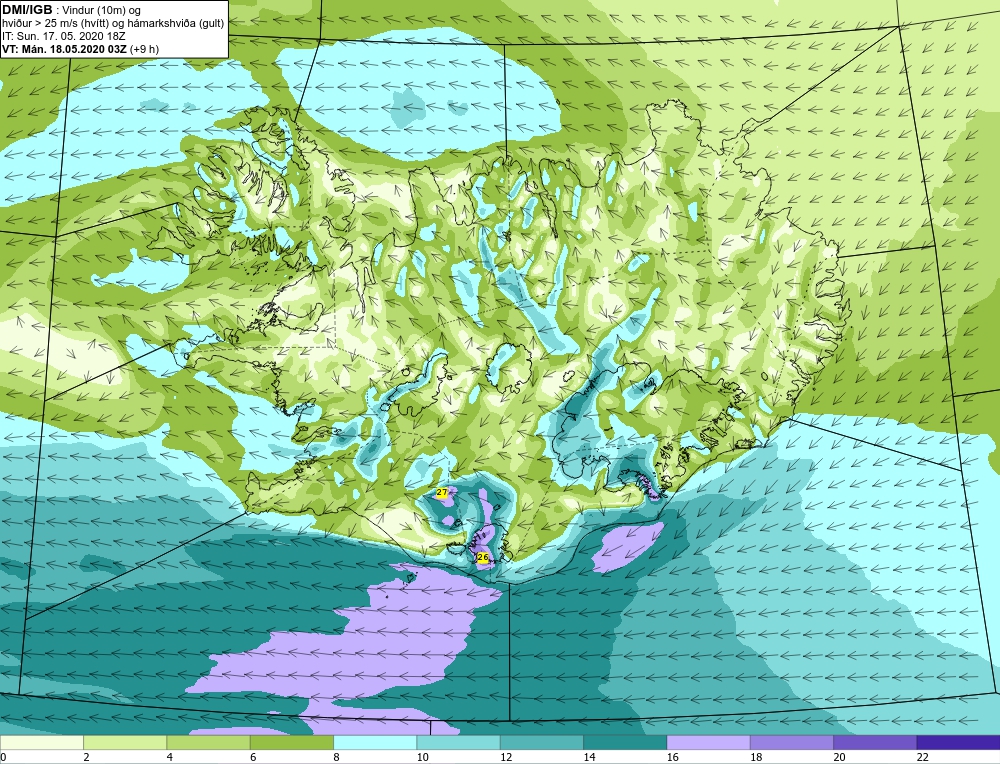Click the legend value 22 label
The width and height of the screenshot is (1000, 764).
point(923,757)
